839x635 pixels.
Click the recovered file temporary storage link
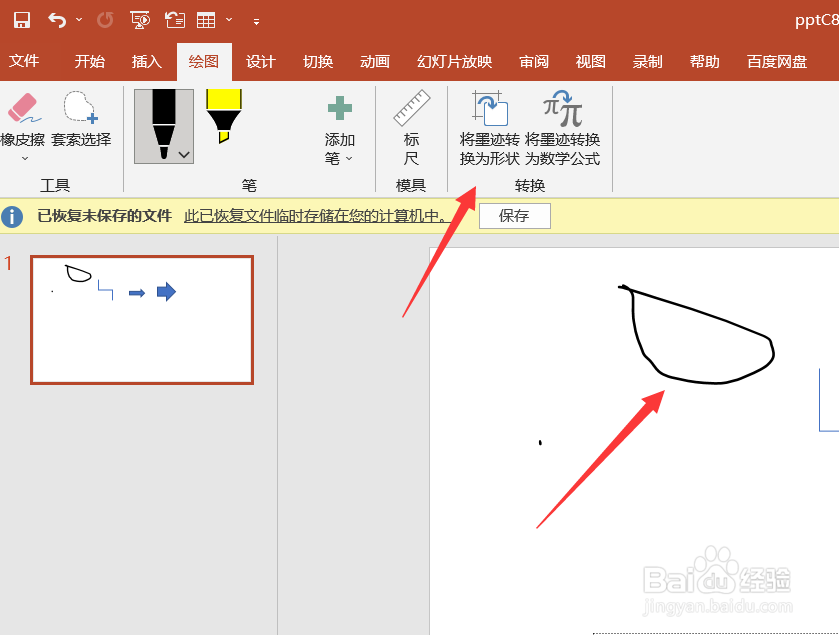(x=315, y=216)
